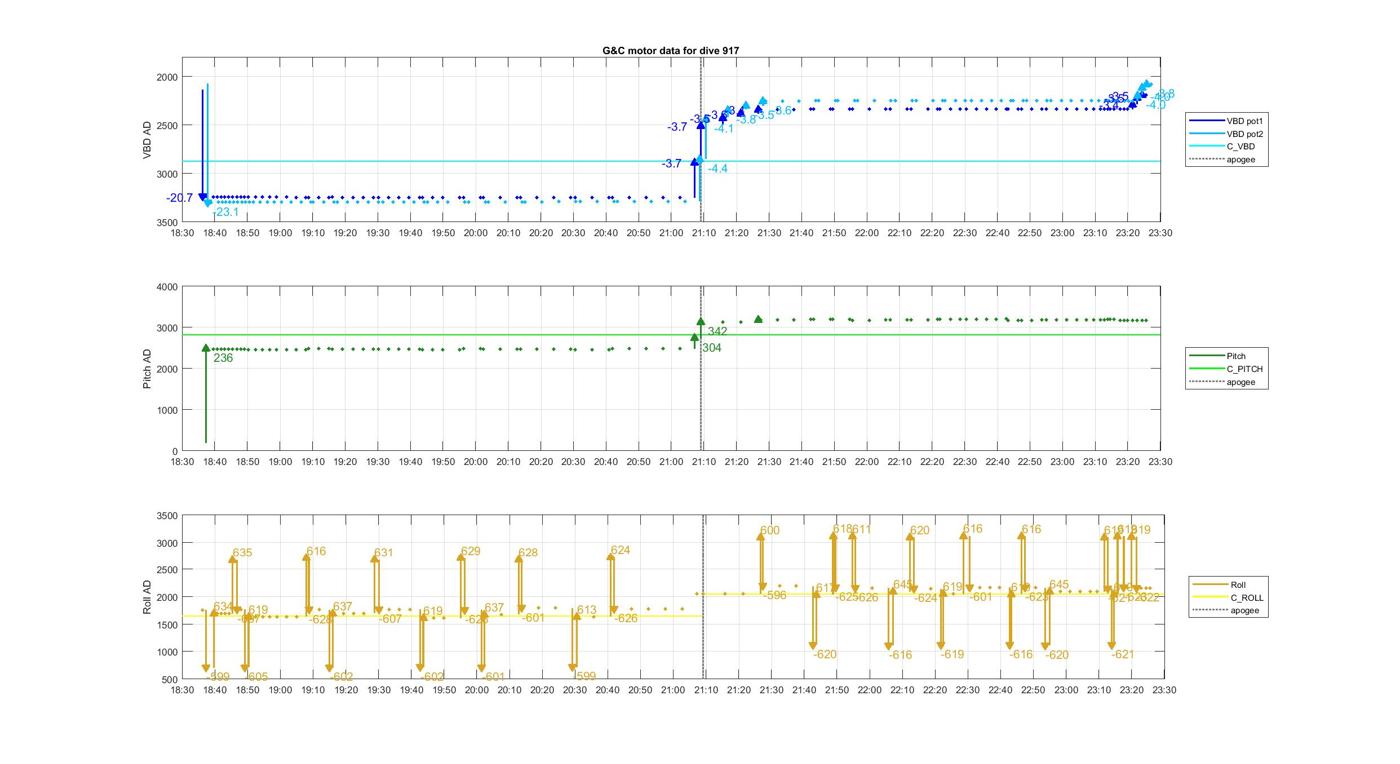Screen dimensions: 1400x764
Task: Click the "624" roll data label
Action: 621,551
